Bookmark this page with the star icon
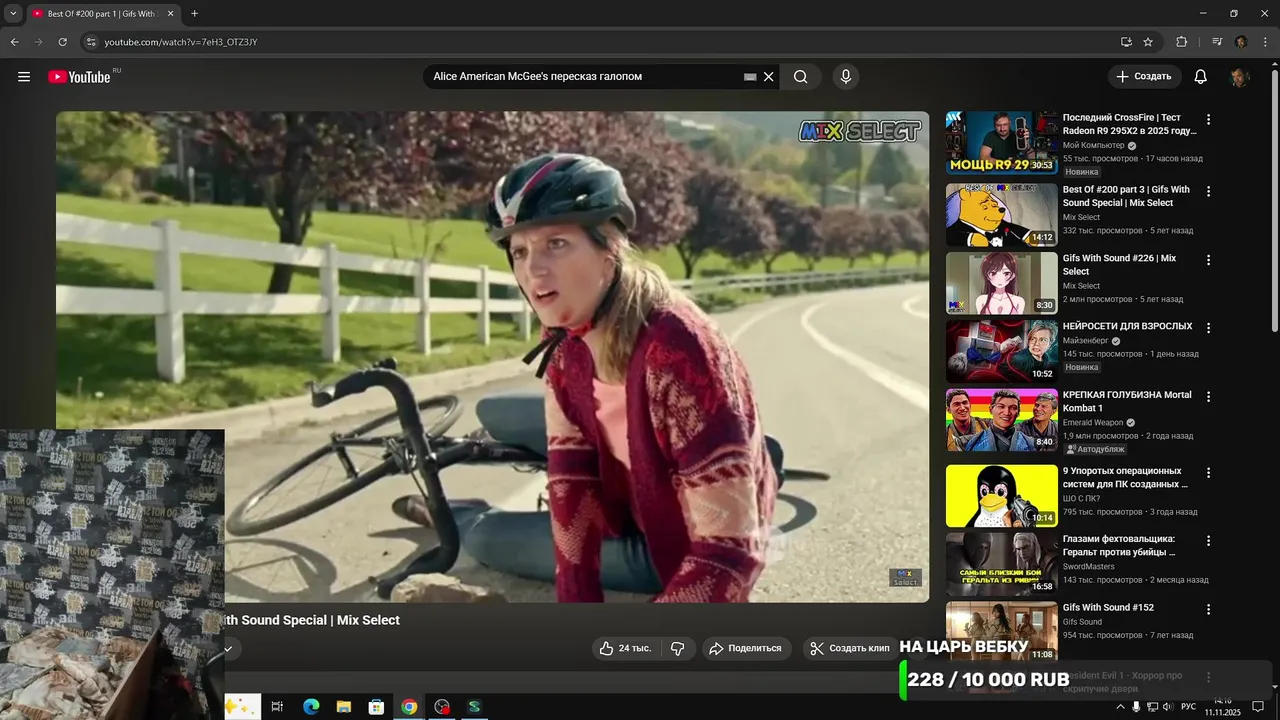The width and height of the screenshot is (1280, 720). (1148, 42)
